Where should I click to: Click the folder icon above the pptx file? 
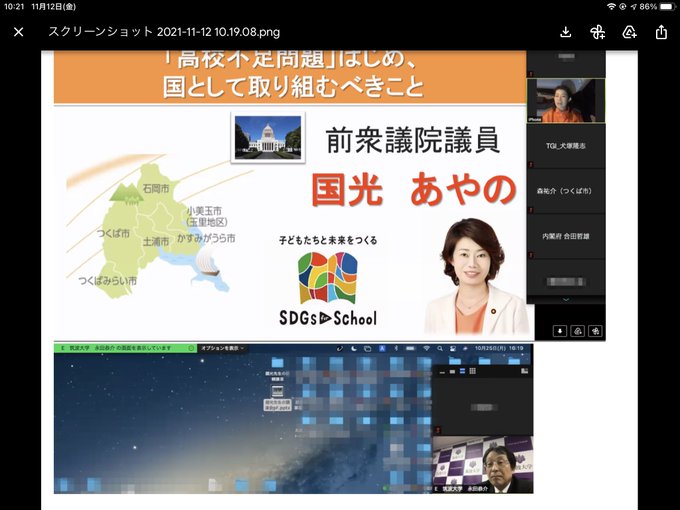tap(277, 362)
